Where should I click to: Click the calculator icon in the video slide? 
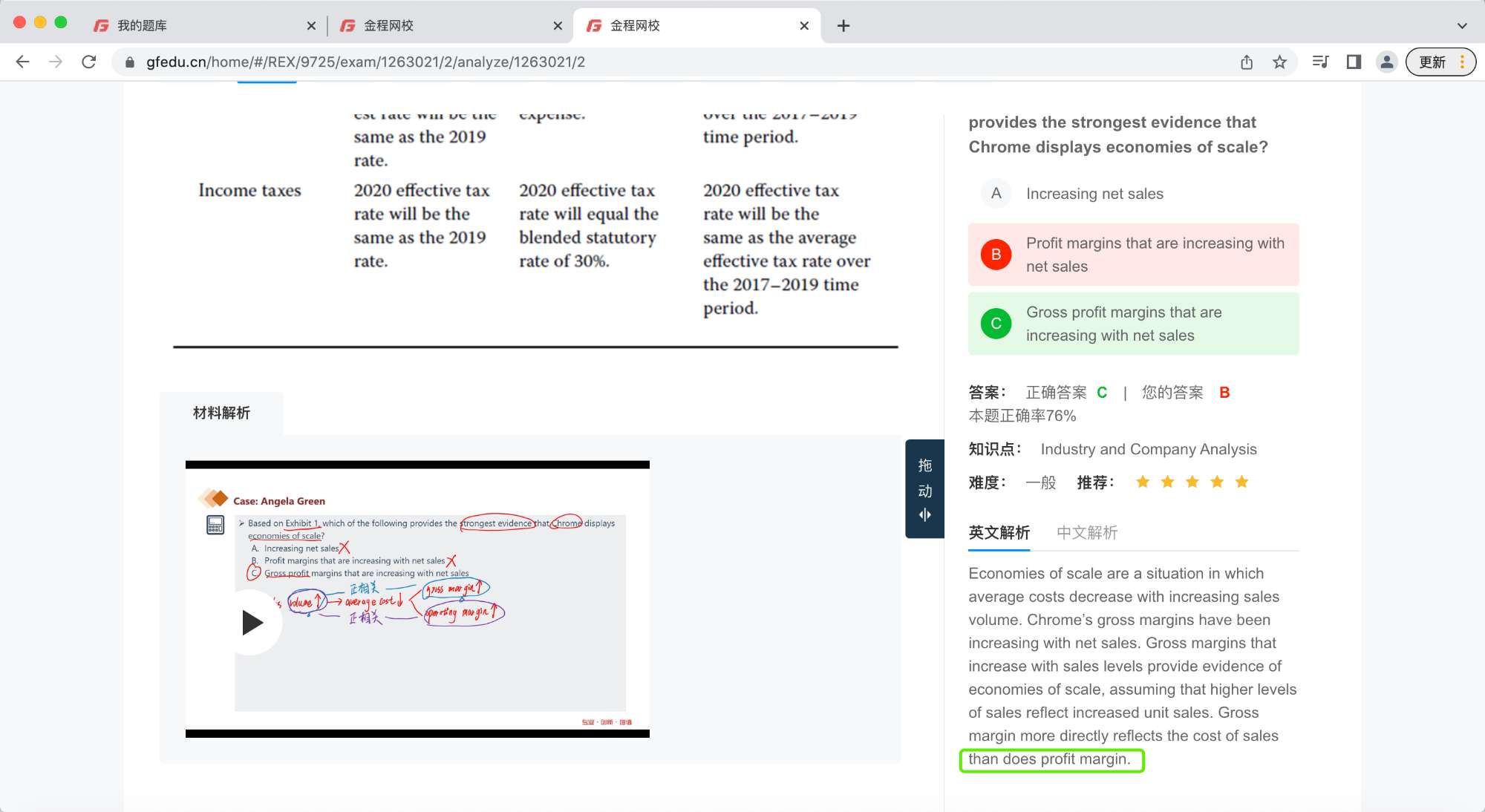pyautogui.click(x=215, y=525)
